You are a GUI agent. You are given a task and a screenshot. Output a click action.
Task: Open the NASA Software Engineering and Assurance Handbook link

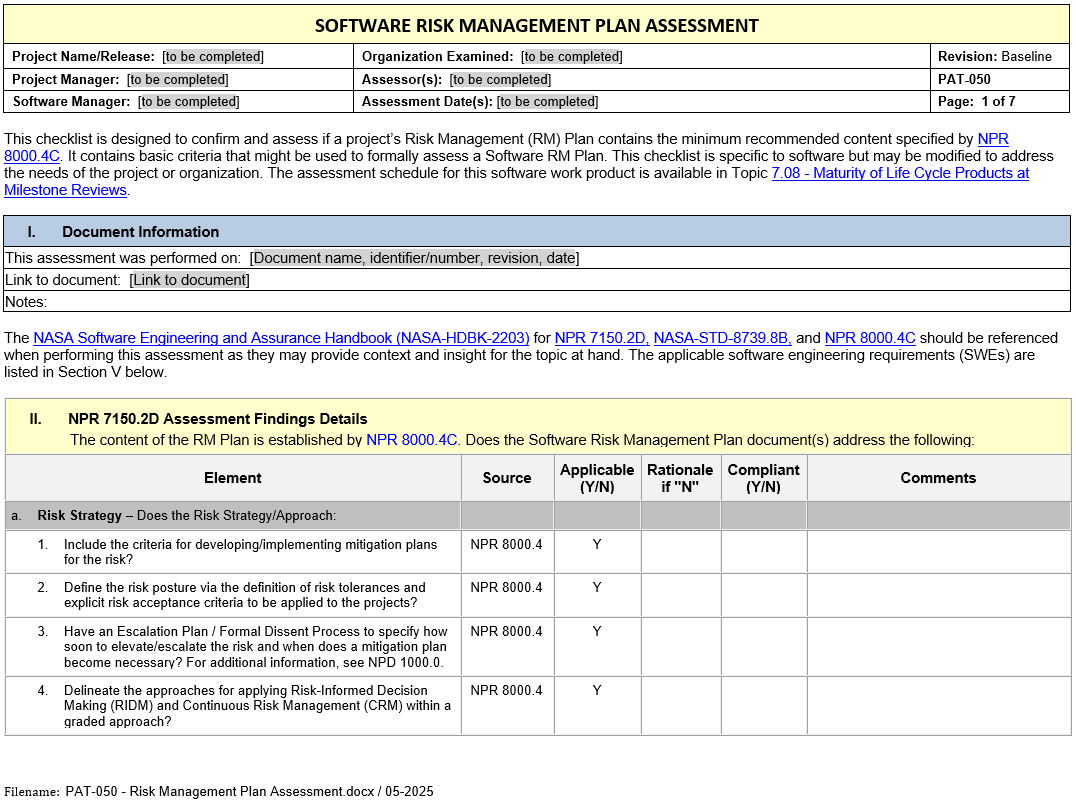click(281, 338)
